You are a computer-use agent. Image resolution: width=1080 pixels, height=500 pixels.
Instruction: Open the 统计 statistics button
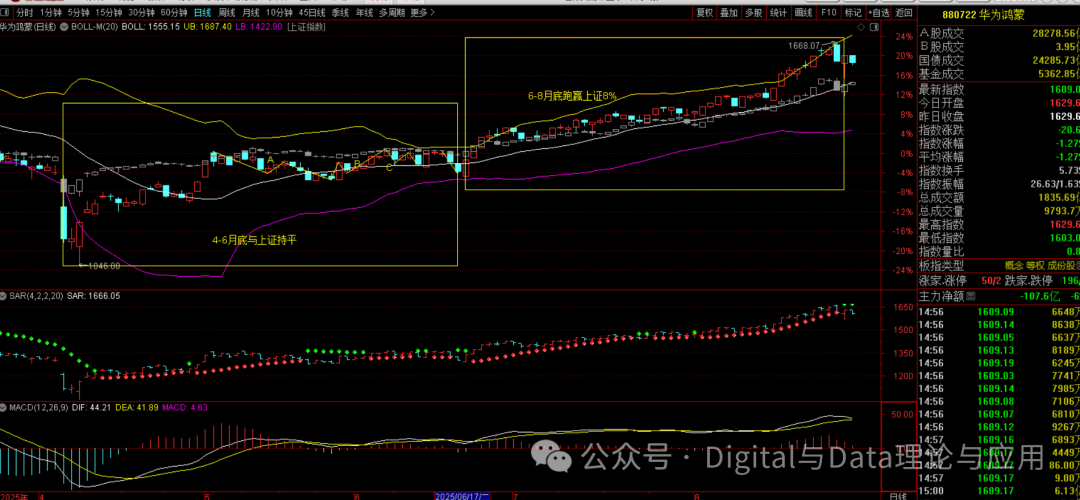[x=778, y=12]
